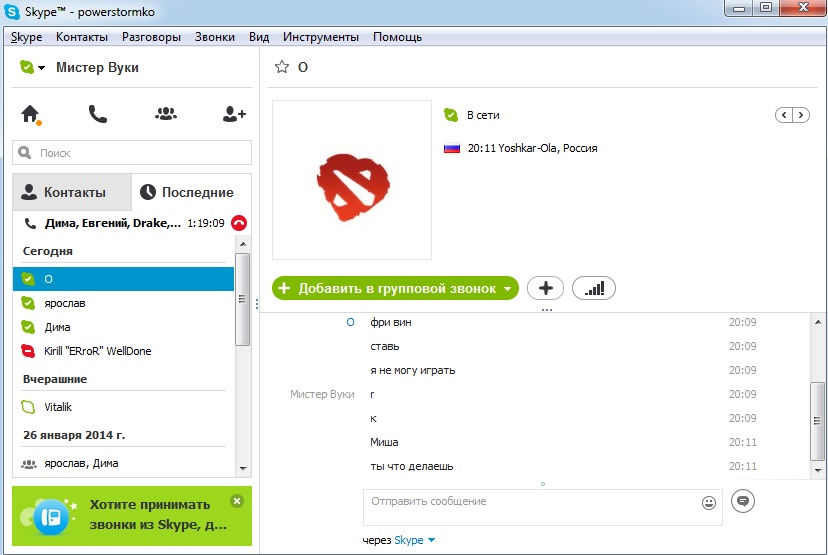Select contact Kirill "ERroR" WellDone
The width and height of the screenshot is (828, 555).
coord(124,351)
